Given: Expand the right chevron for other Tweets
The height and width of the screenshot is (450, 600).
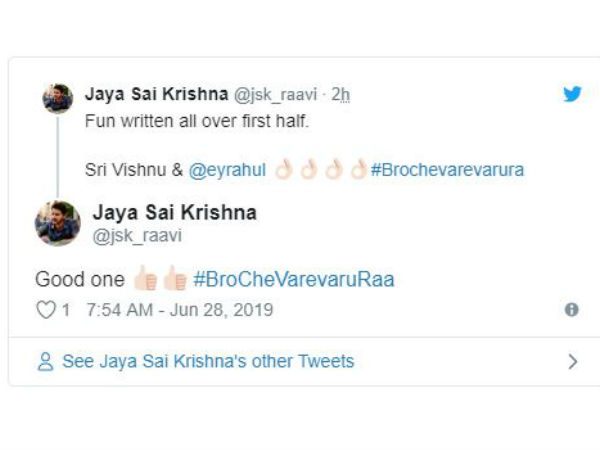Looking at the screenshot, I should click(573, 362).
